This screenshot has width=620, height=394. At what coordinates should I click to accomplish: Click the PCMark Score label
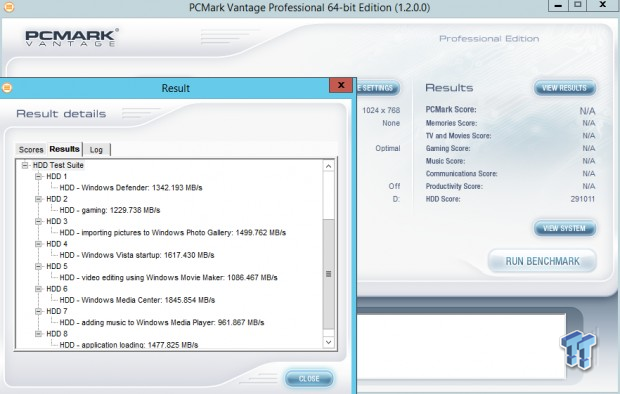point(451,110)
